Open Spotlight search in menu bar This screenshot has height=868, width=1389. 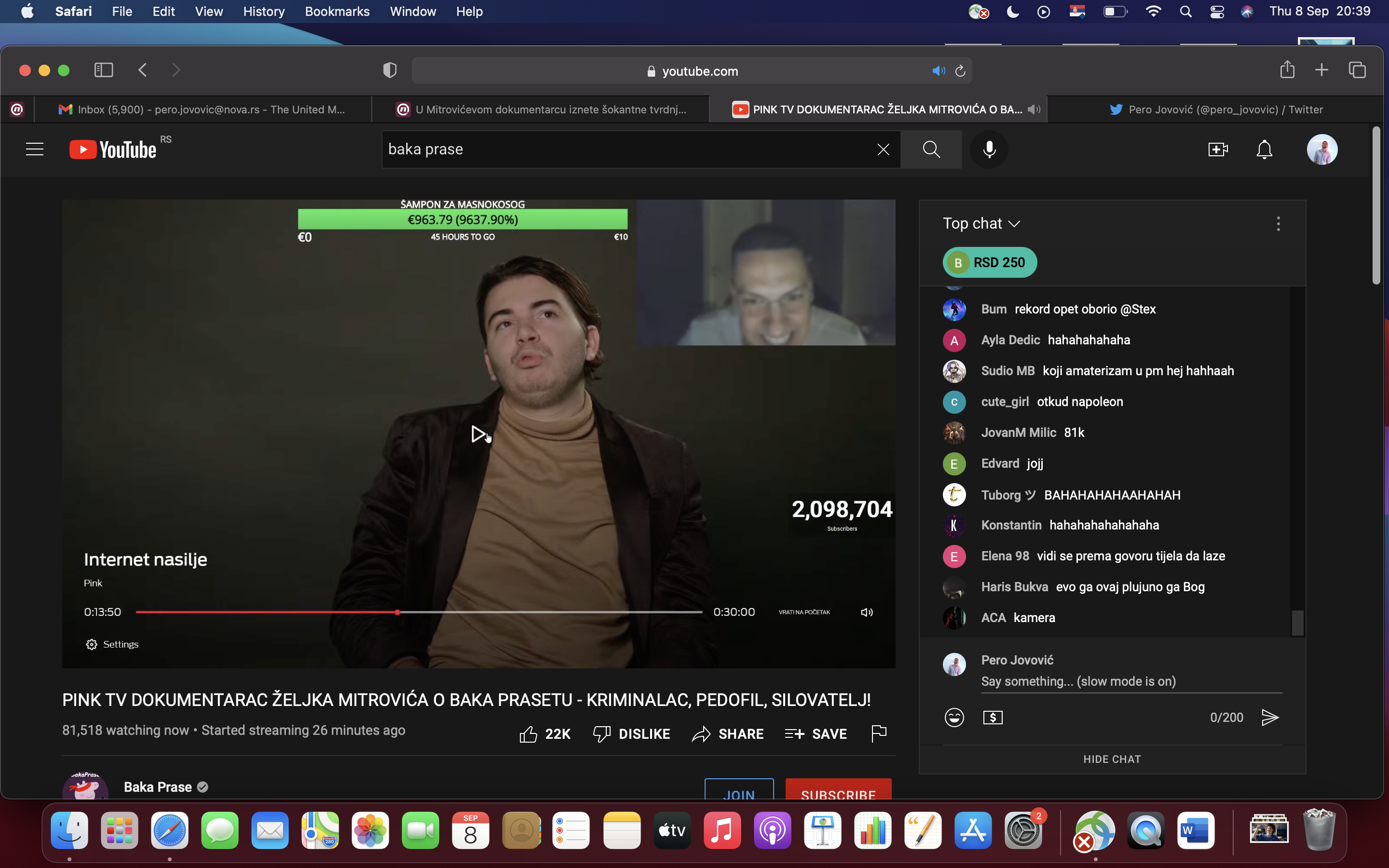point(1185,12)
